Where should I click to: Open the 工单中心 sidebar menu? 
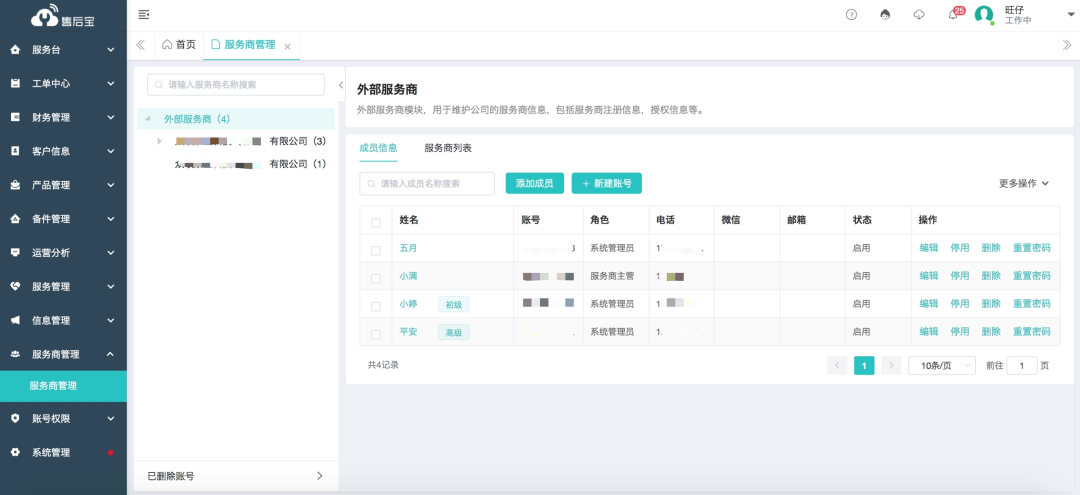(63, 83)
